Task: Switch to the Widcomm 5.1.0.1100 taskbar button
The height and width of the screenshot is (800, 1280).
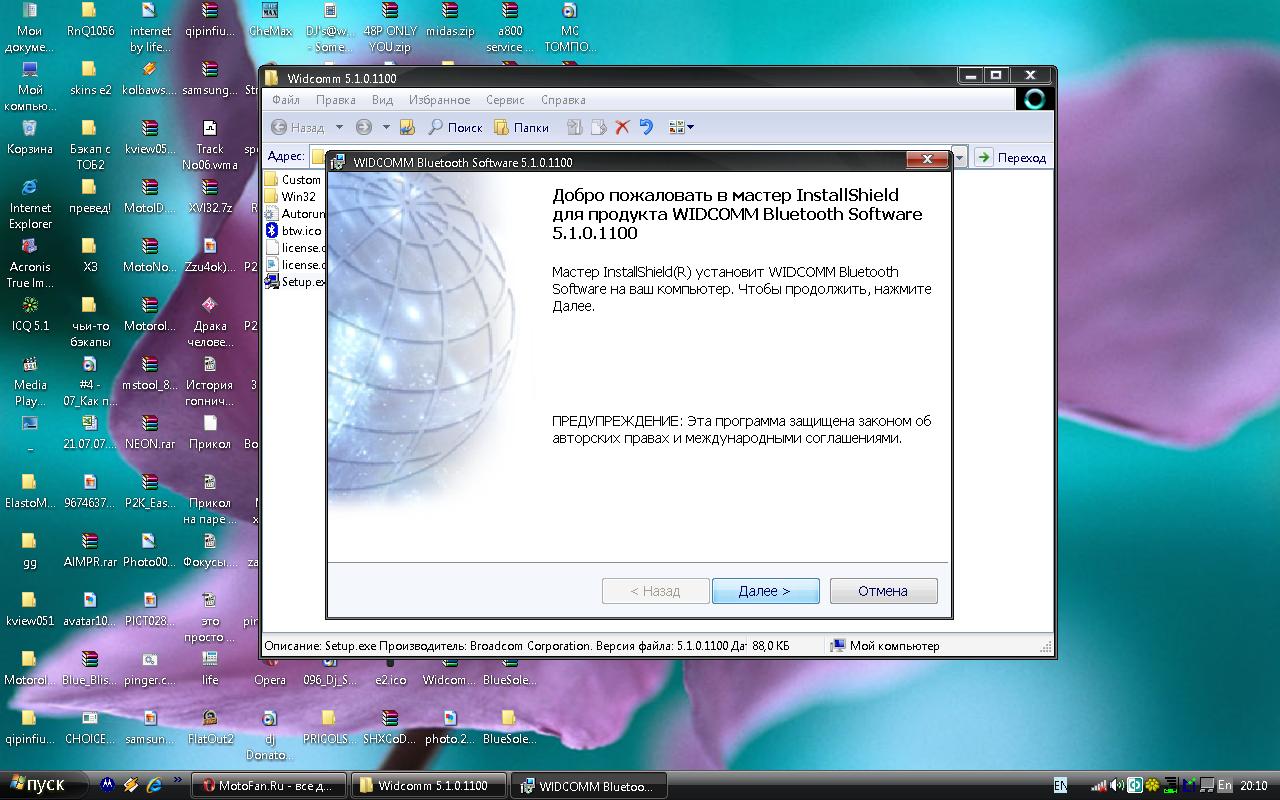Action: coord(429,786)
